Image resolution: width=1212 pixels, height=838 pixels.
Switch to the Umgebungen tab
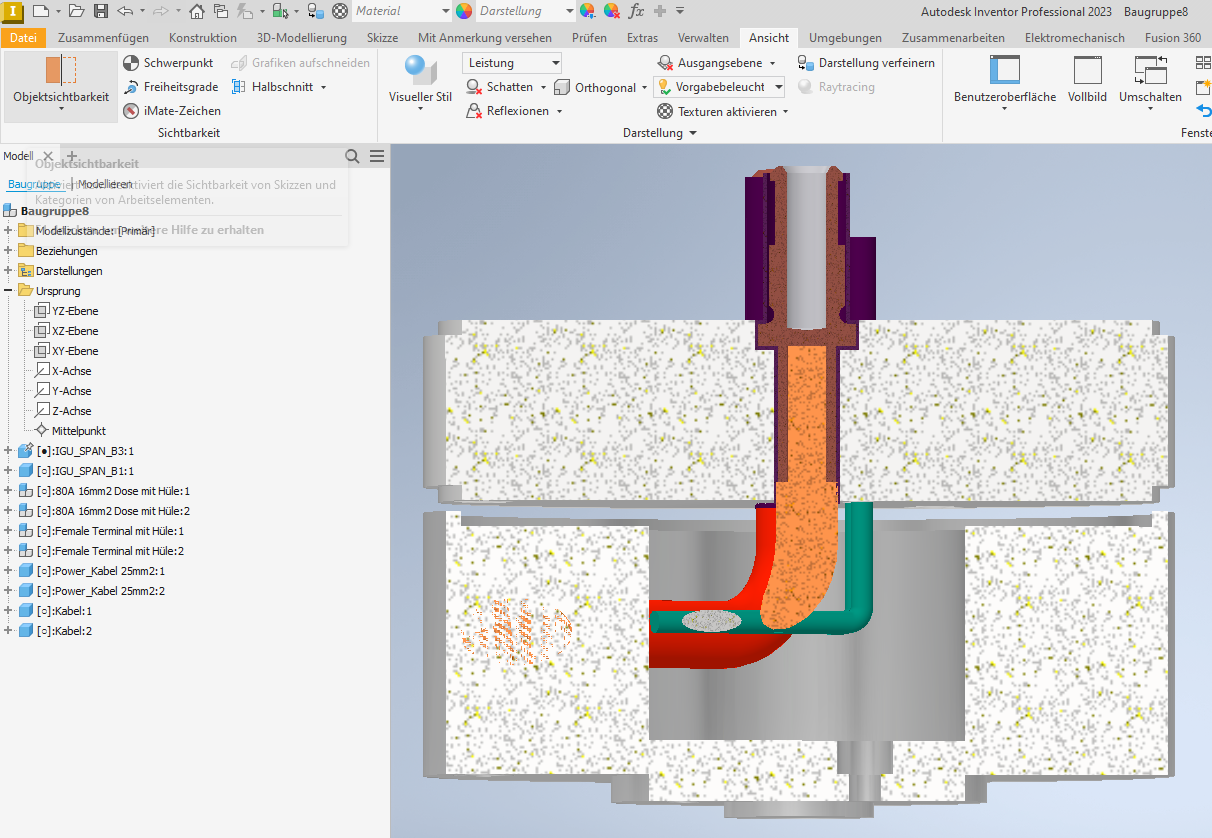point(845,38)
